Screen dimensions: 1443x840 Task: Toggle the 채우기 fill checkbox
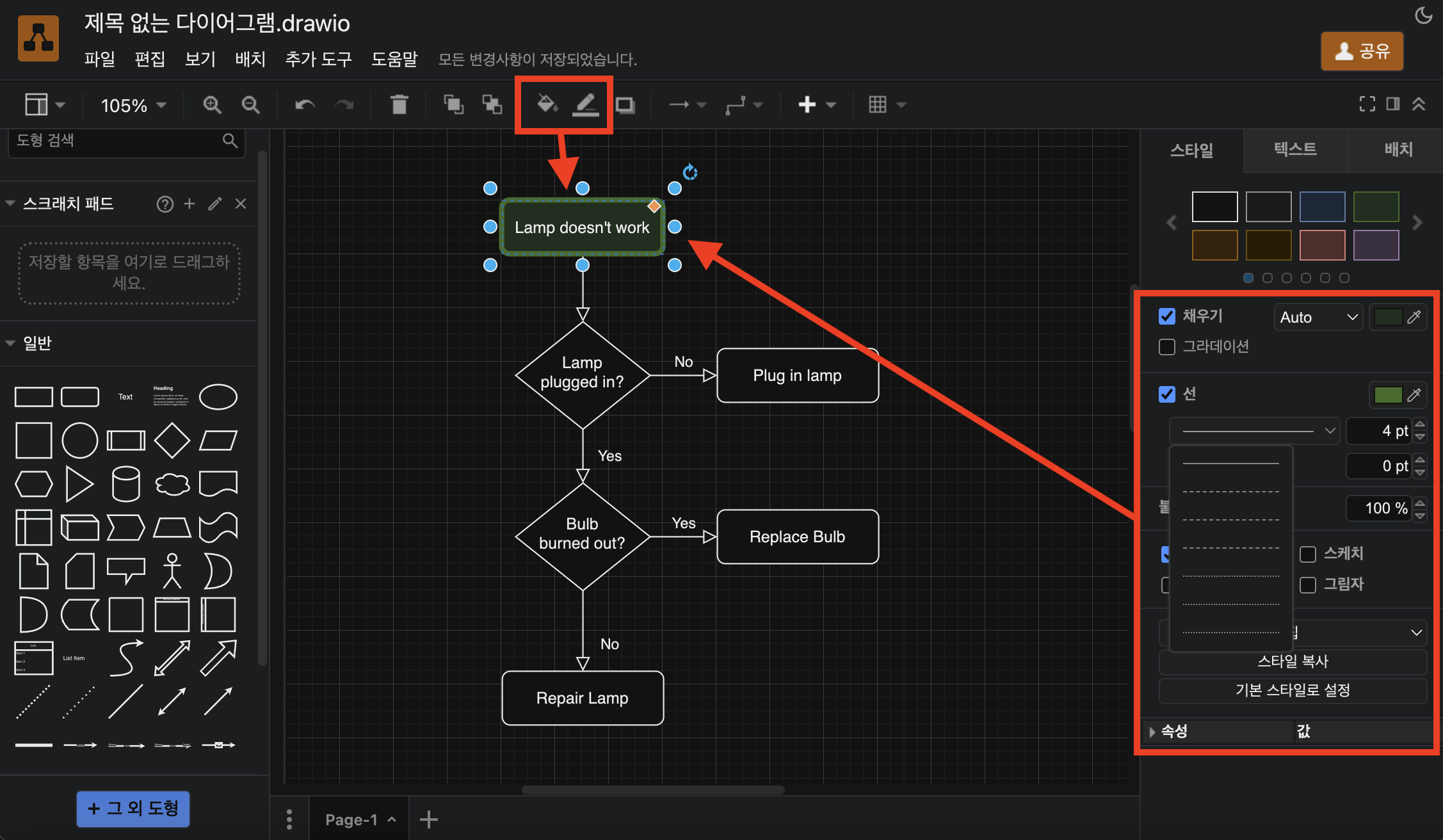(x=1167, y=316)
